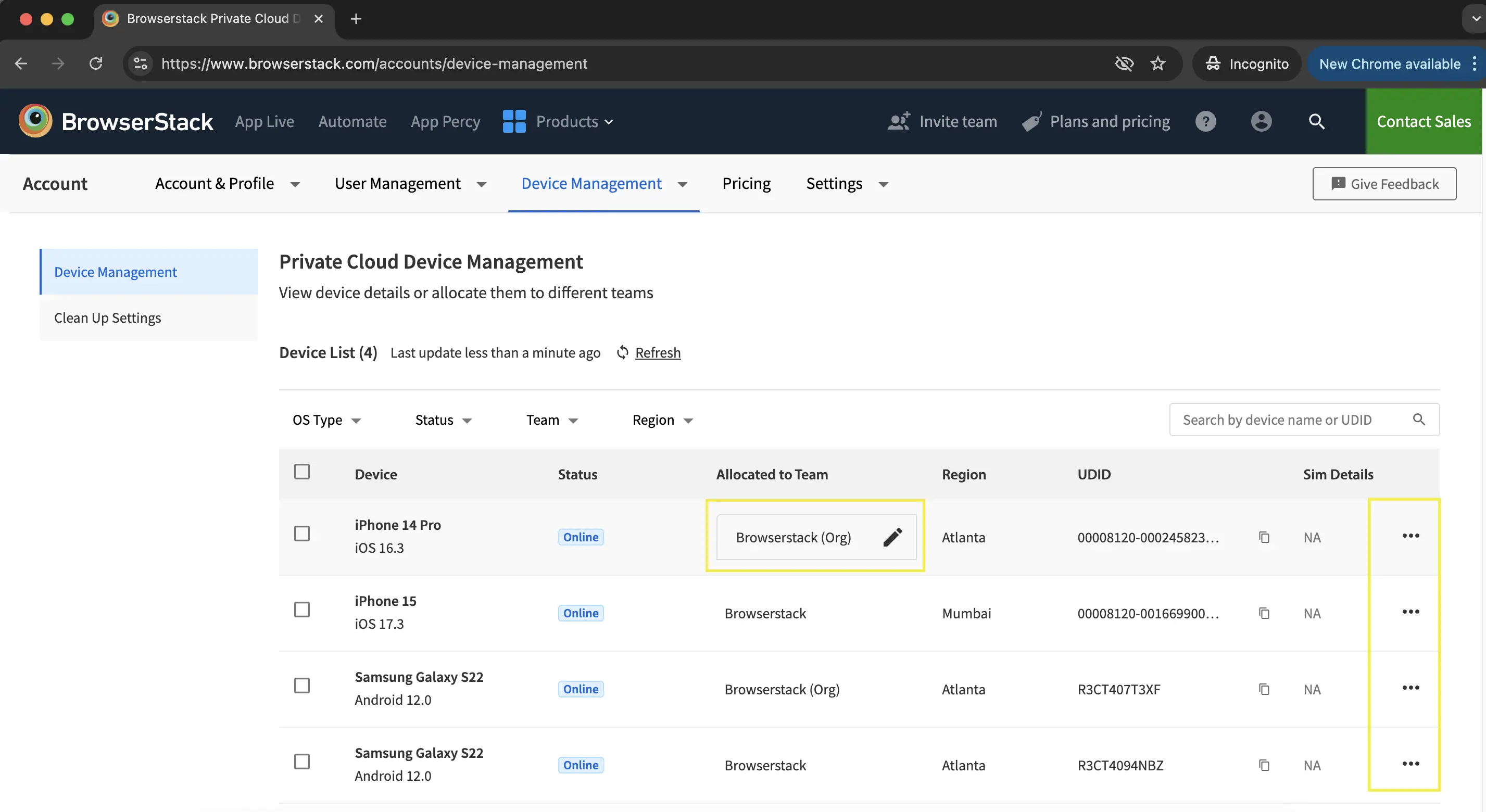Click the navbar search magnifier icon
1486x812 pixels.
pos(1317,121)
